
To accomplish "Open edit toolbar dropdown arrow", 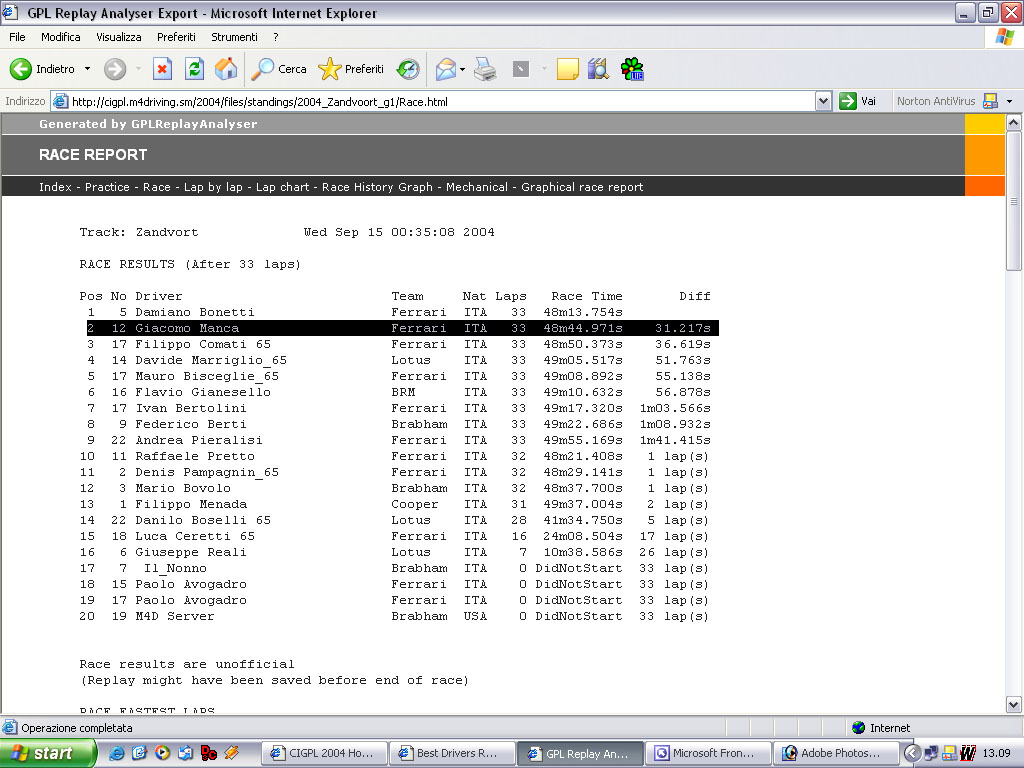I will pos(543,69).
